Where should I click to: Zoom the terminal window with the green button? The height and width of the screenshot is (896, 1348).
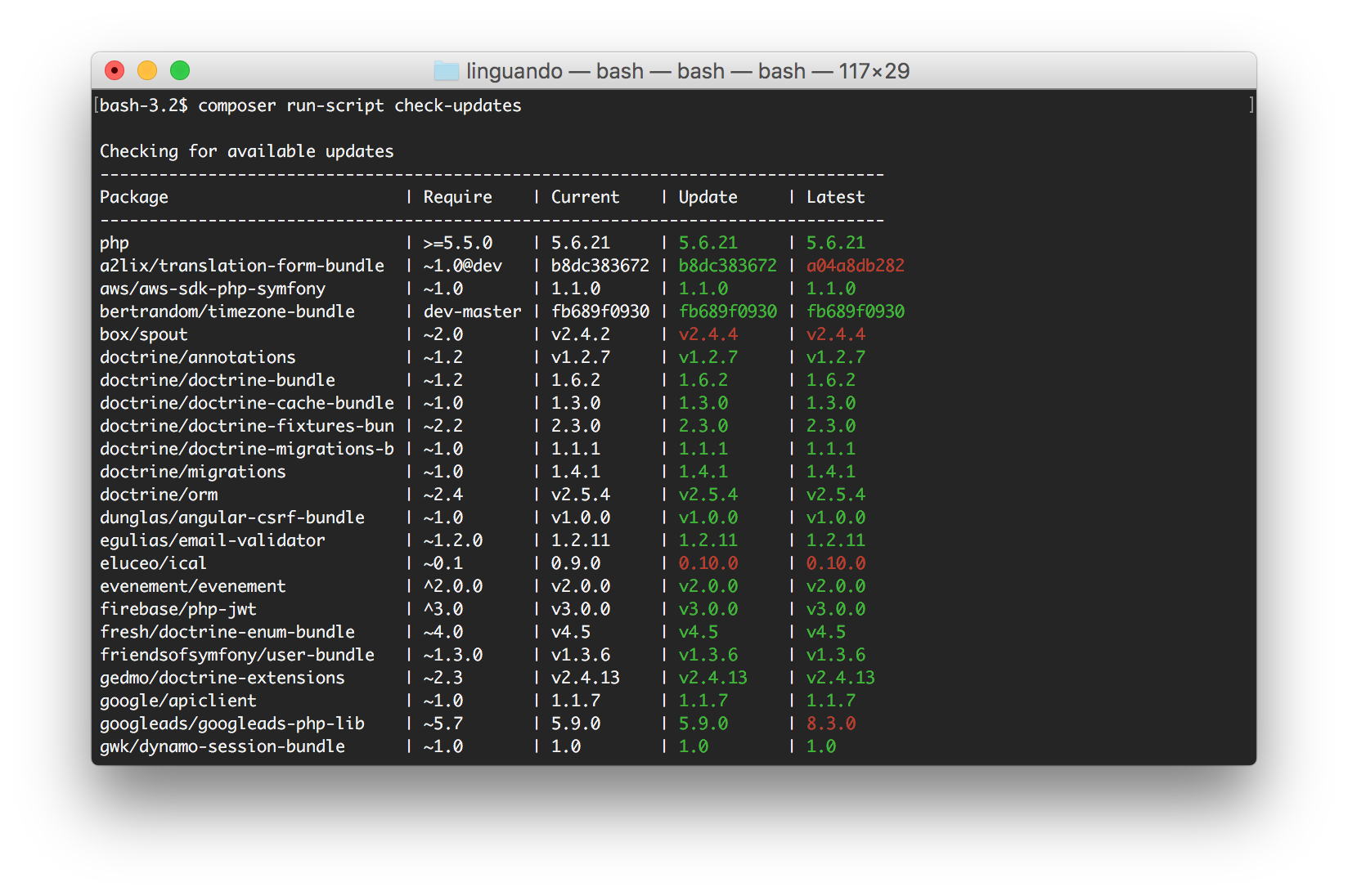click(180, 71)
